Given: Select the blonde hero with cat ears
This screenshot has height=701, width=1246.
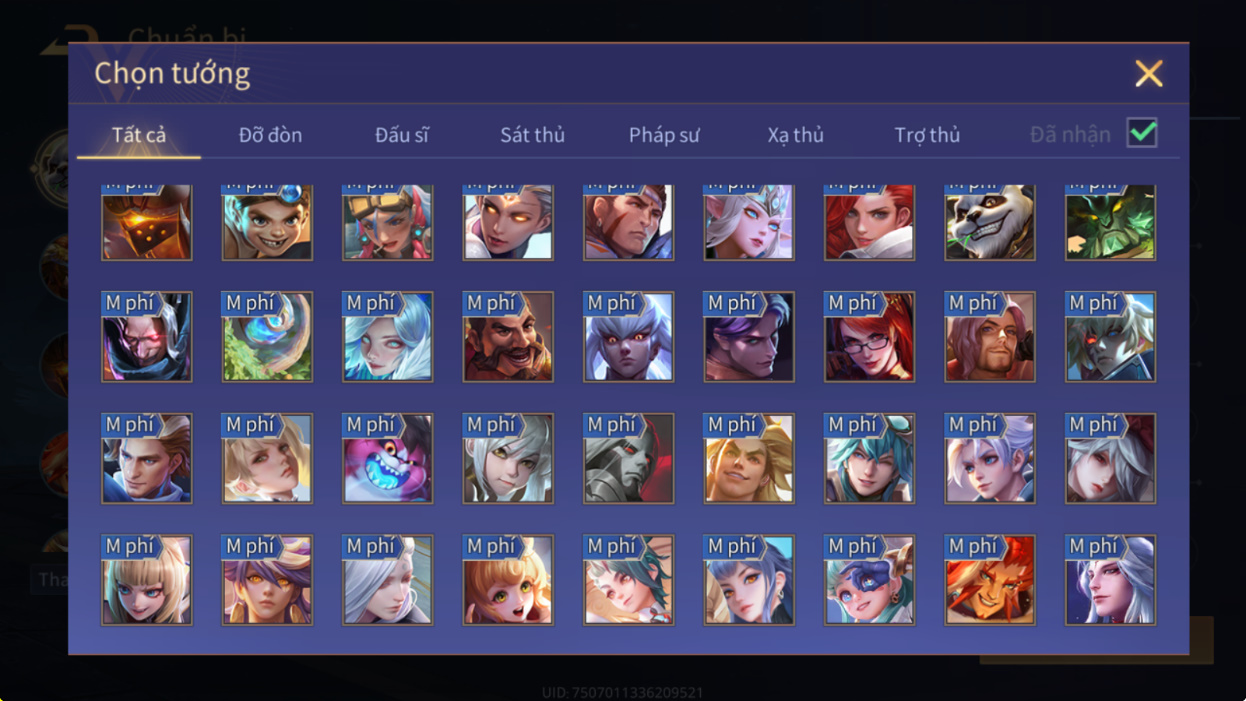Looking at the screenshot, I should (x=147, y=580).
